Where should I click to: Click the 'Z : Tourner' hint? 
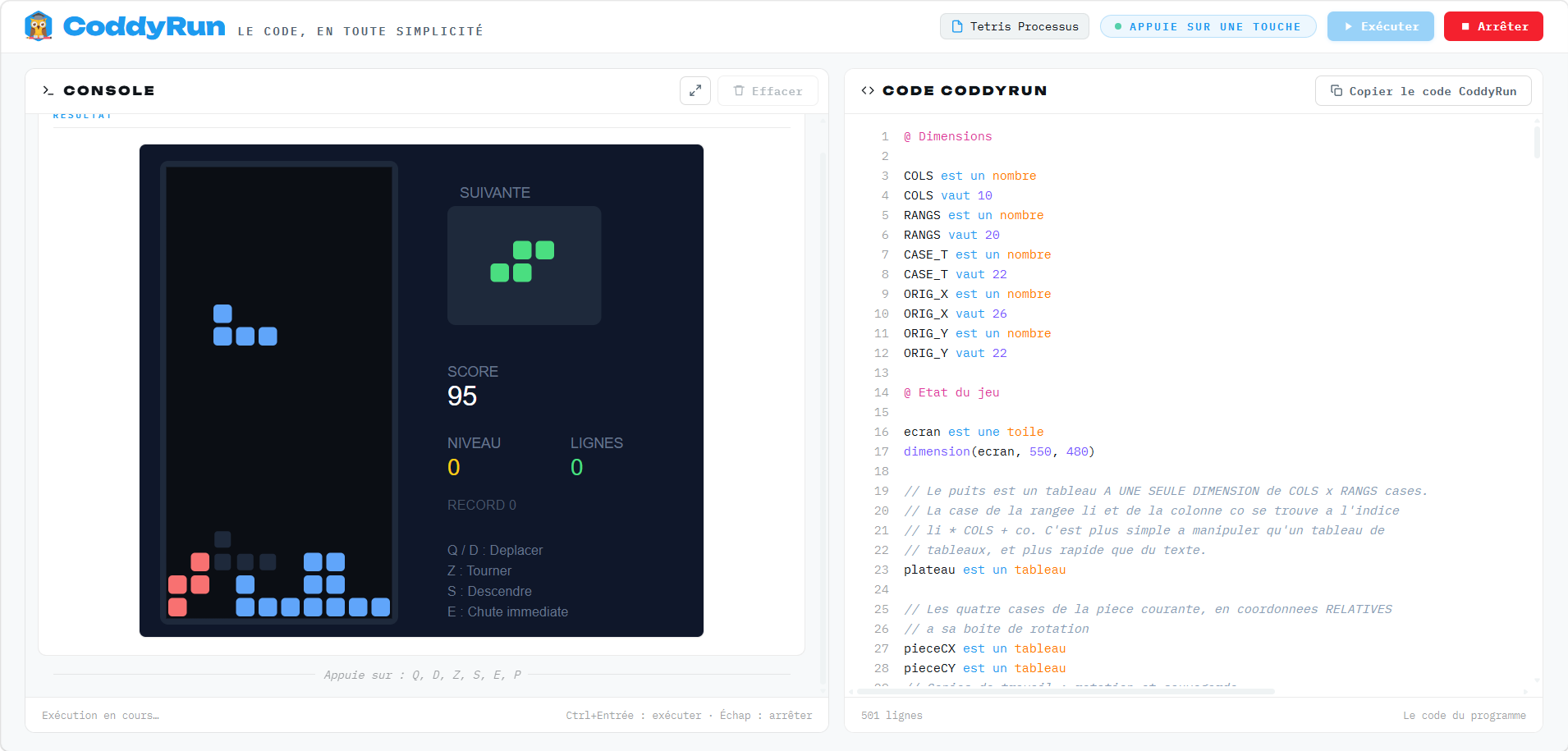(x=479, y=570)
